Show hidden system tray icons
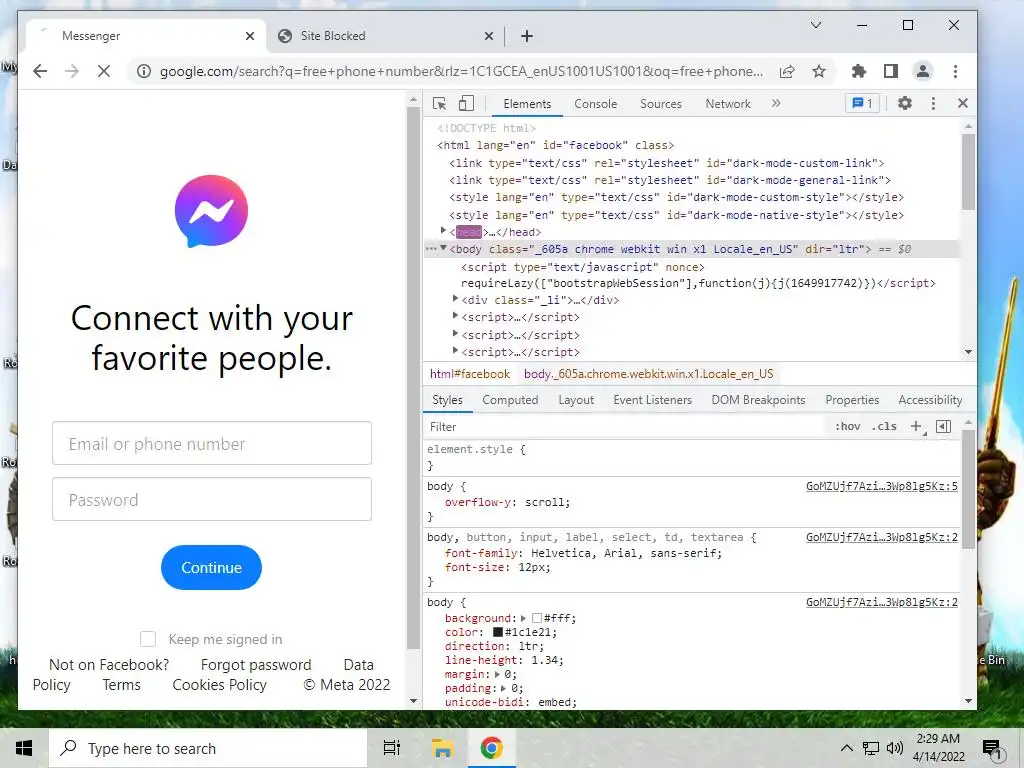 [846, 748]
